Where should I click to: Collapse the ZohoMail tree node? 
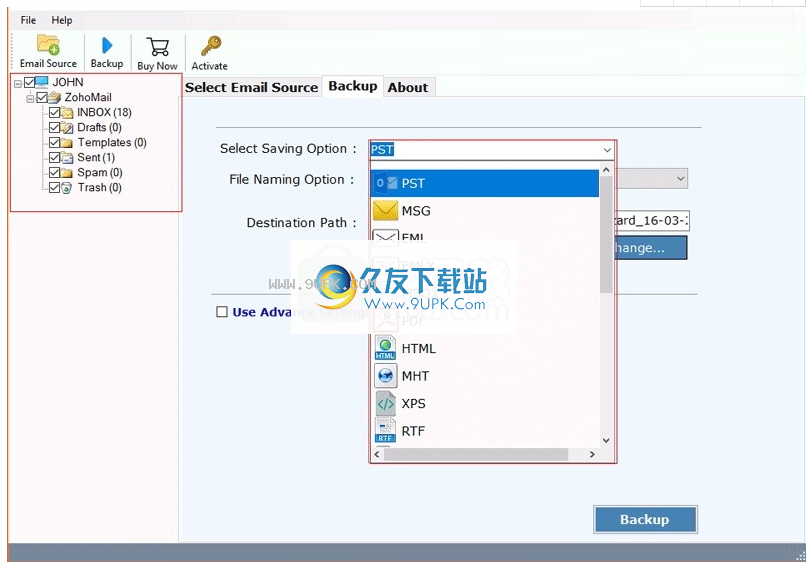click(x=30, y=98)
